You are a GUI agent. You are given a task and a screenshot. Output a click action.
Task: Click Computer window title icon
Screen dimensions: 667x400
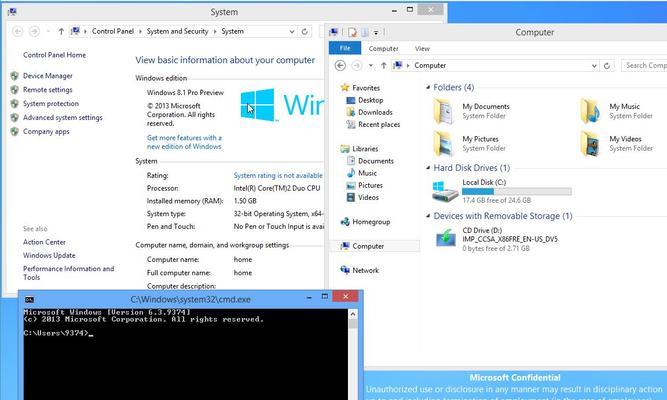click(x=334, y=32)
